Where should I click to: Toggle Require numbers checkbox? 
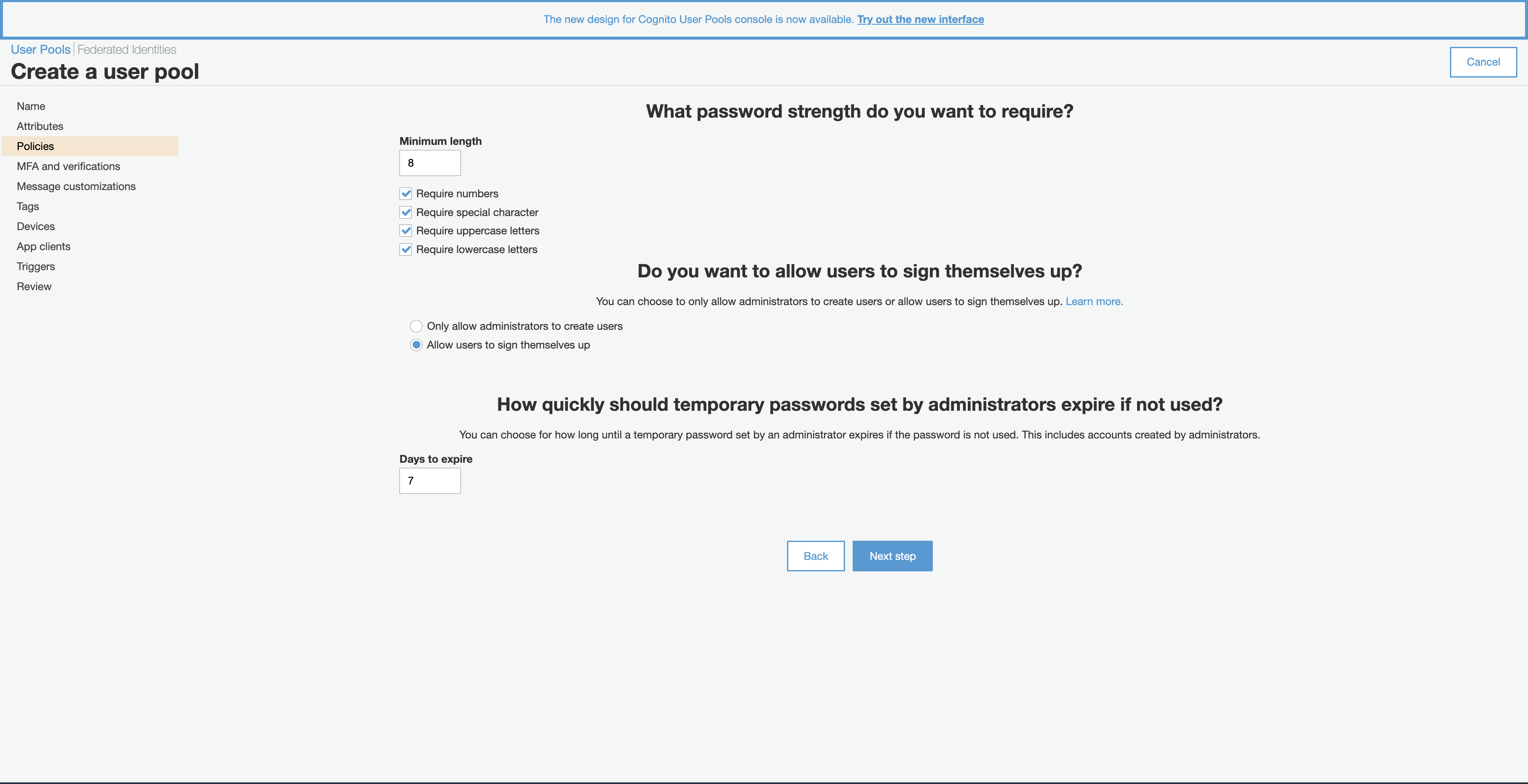[x=406, y=193]
